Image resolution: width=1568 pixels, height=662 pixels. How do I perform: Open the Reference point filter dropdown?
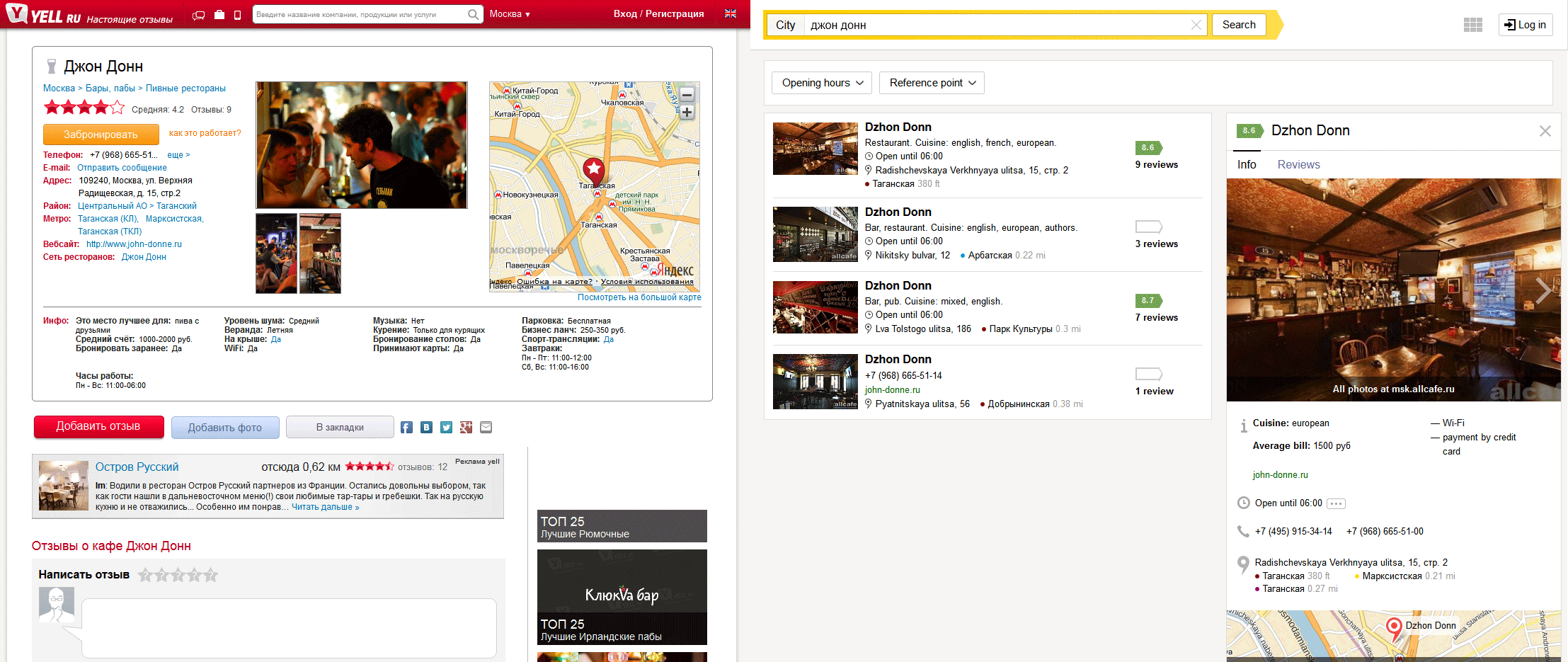point(932,83)
